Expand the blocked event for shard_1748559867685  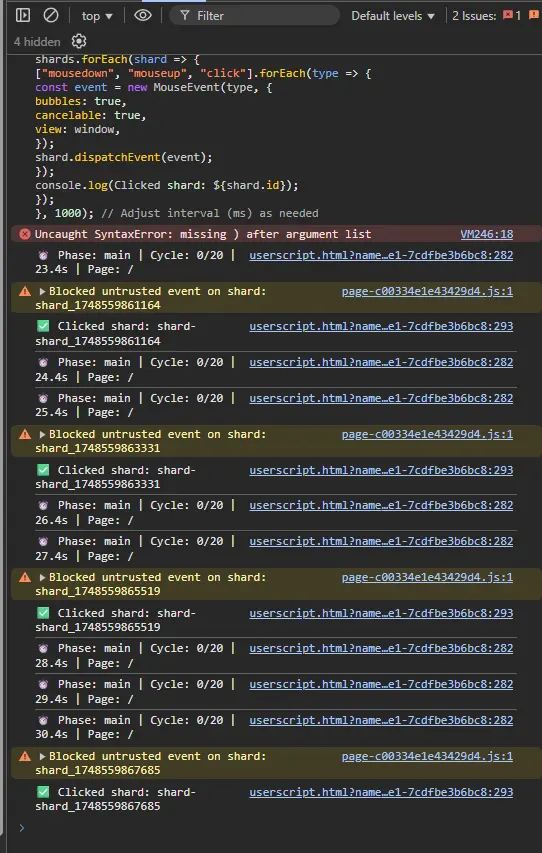coord(42,756)
